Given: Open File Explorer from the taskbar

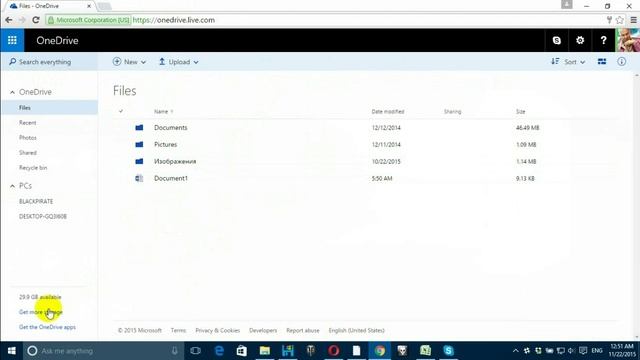Looking at the screenshot, I should point(264,351).
